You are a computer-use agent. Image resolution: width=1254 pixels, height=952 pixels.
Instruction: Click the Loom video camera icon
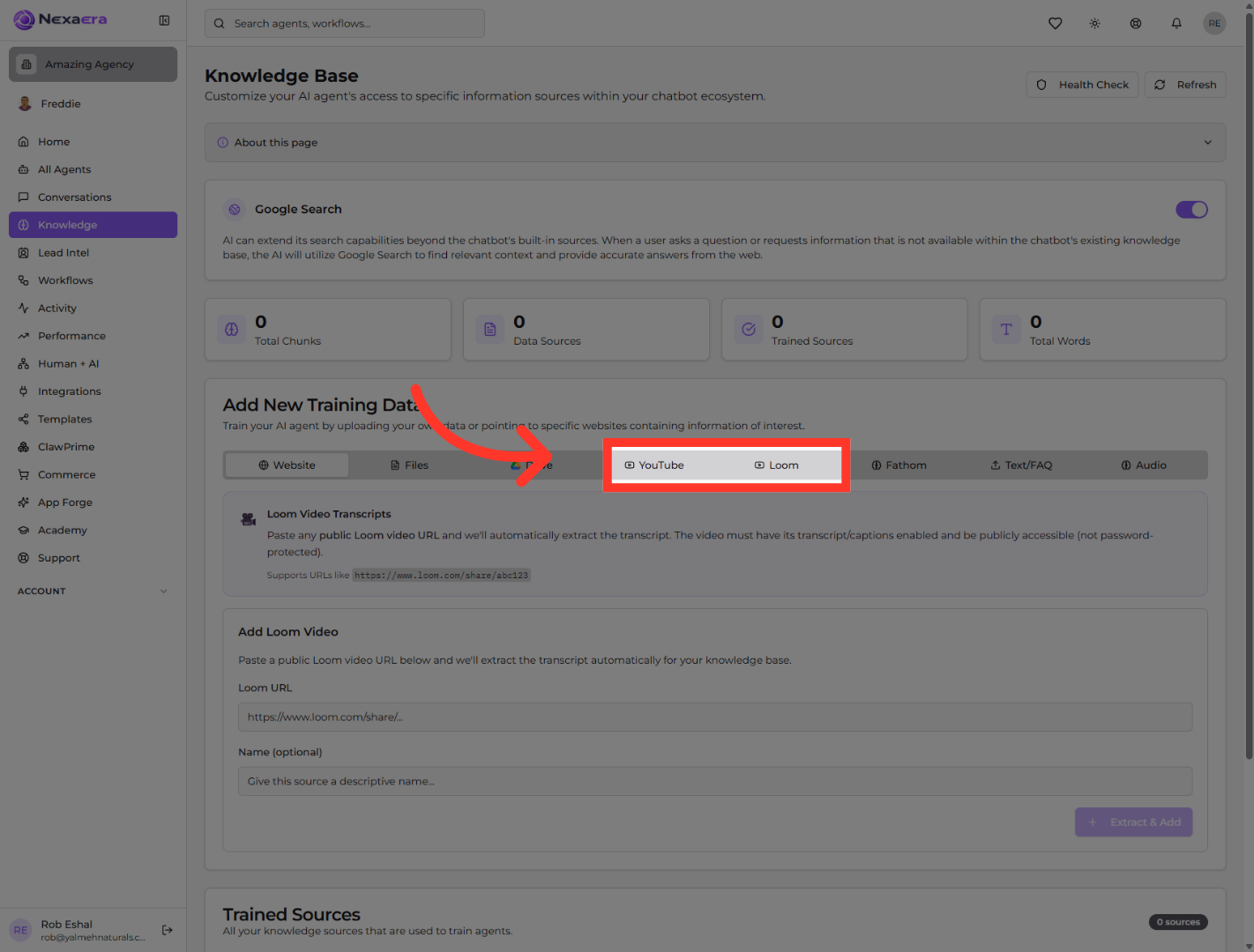249,519
